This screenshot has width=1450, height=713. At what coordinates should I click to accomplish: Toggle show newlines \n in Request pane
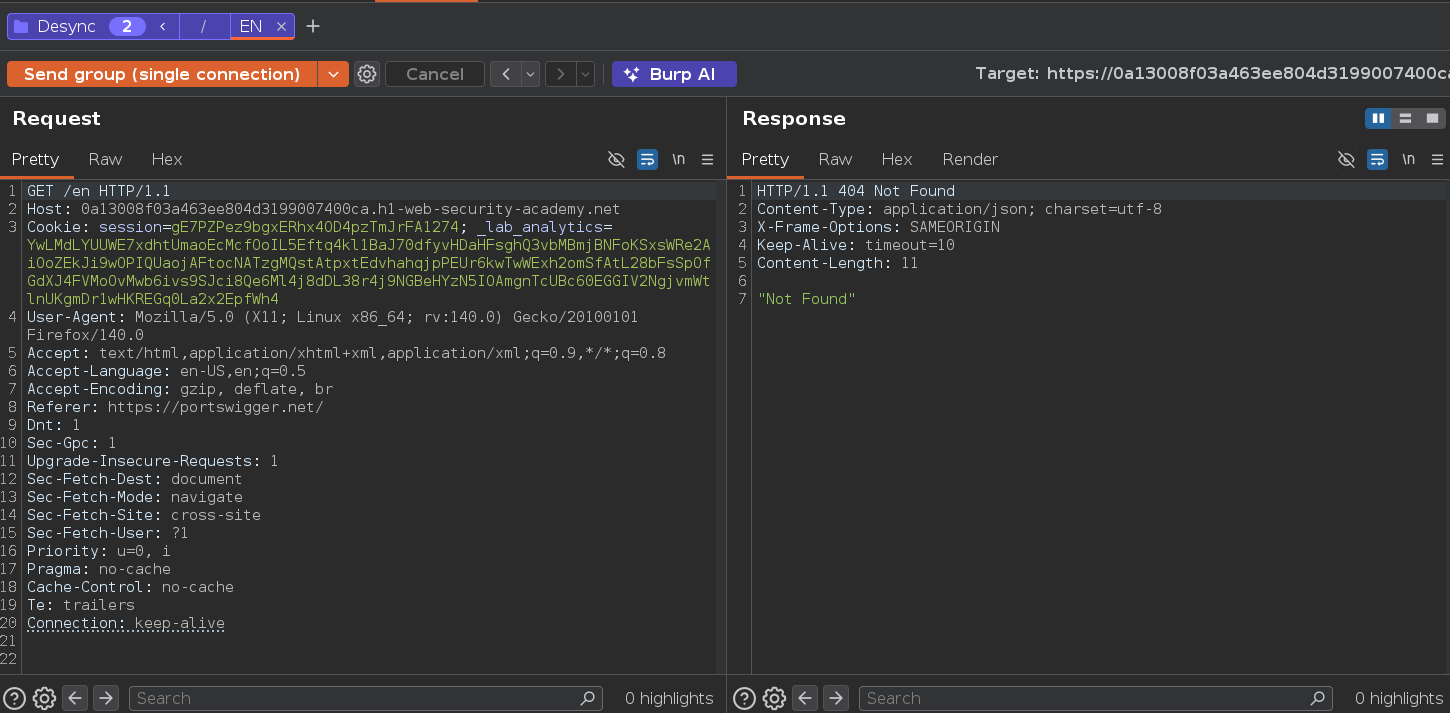click(679, 159)
